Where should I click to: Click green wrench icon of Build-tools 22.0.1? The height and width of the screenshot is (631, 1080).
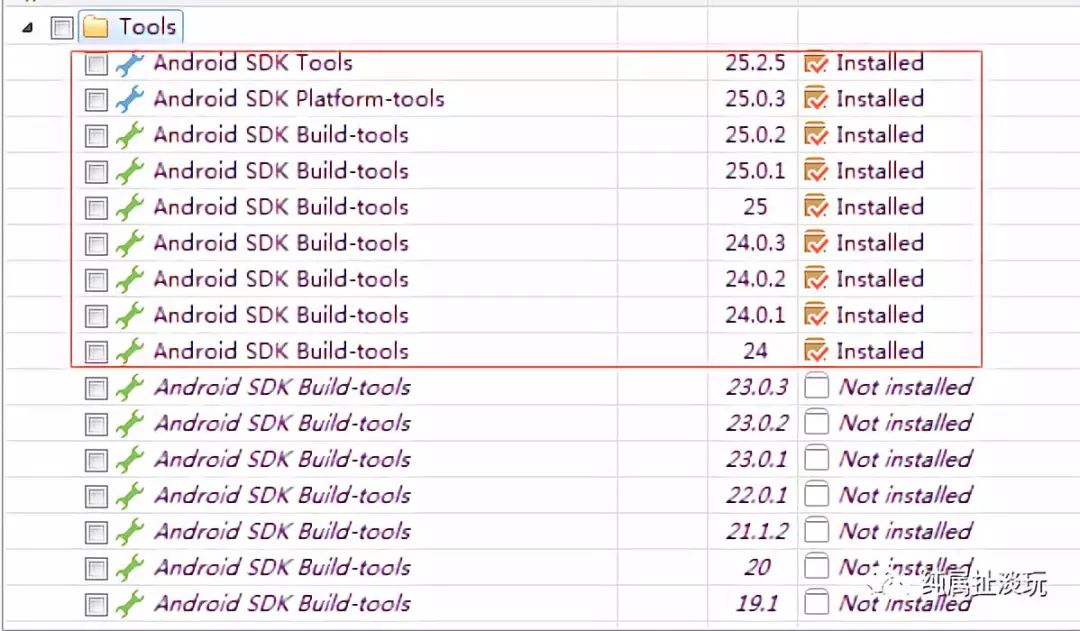point(129,496)
